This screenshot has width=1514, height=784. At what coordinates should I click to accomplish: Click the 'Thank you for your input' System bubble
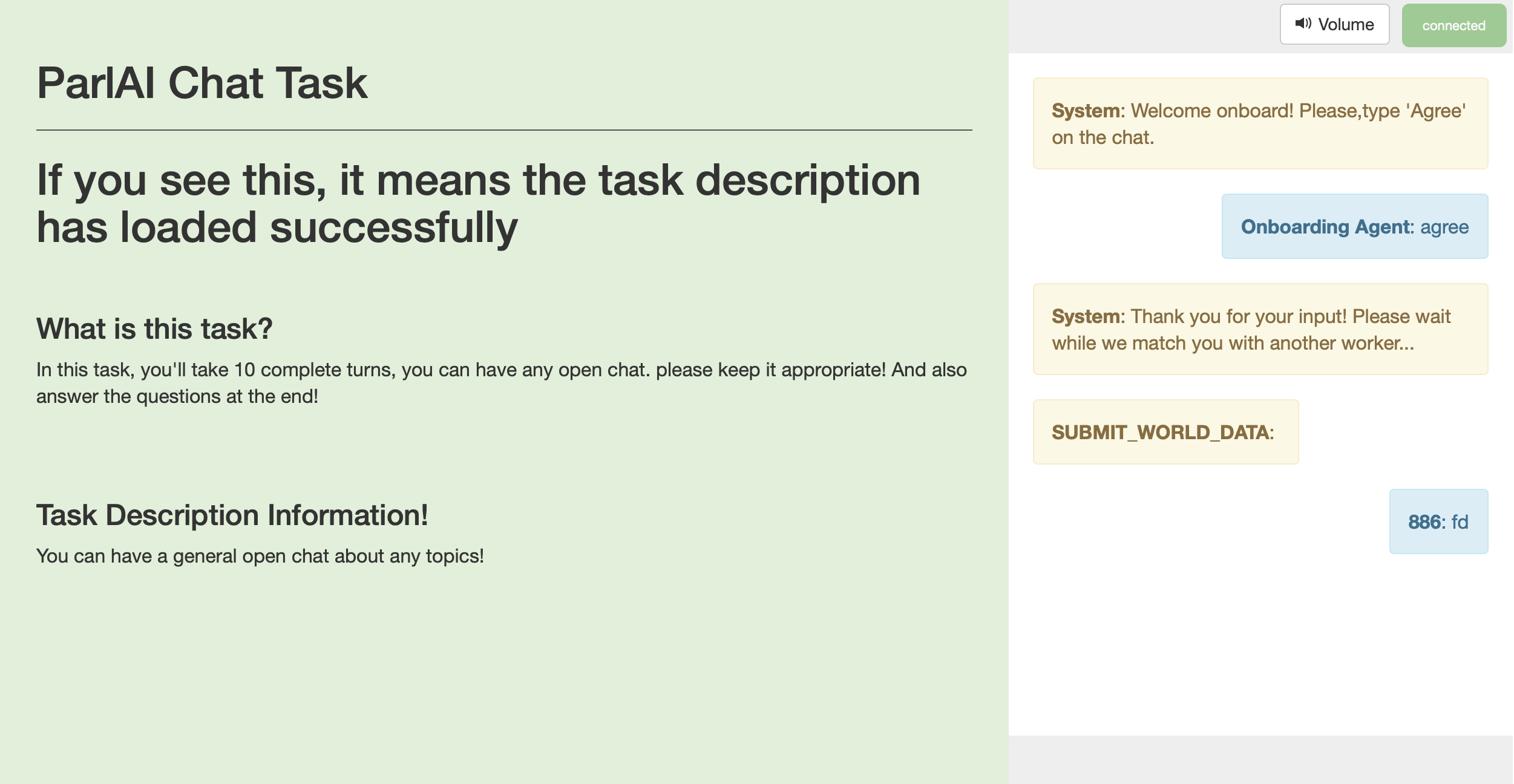tap(1260, 328)
